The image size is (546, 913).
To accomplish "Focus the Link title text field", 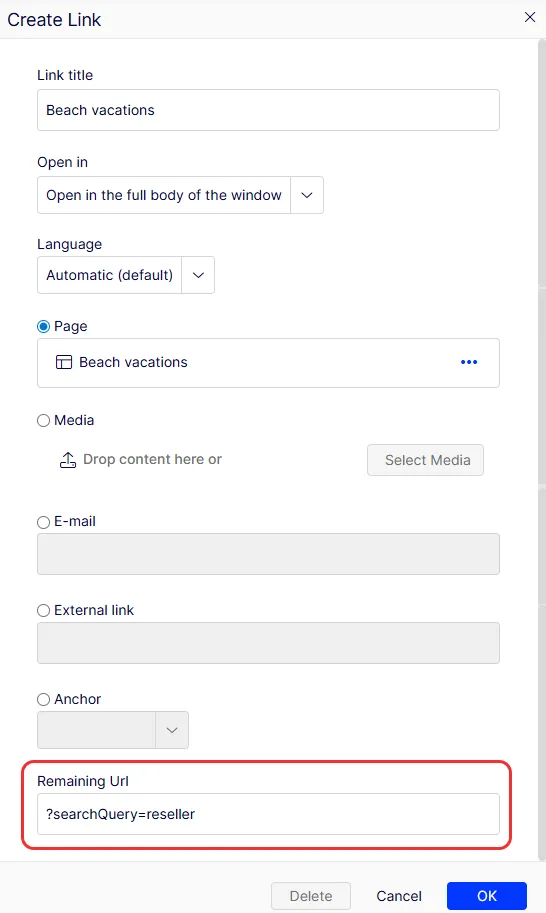I will [268, 110].
